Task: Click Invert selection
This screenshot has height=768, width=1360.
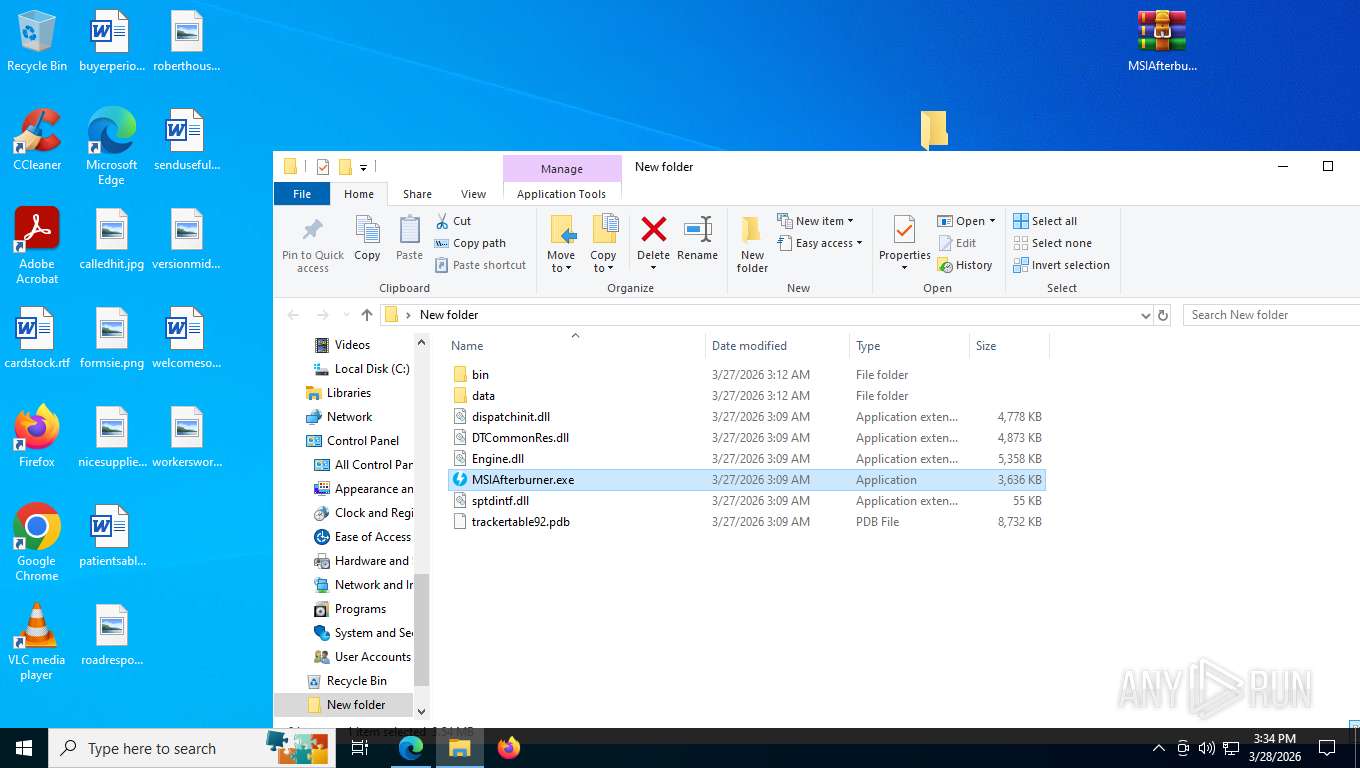Action: [x=1061, y=265]
